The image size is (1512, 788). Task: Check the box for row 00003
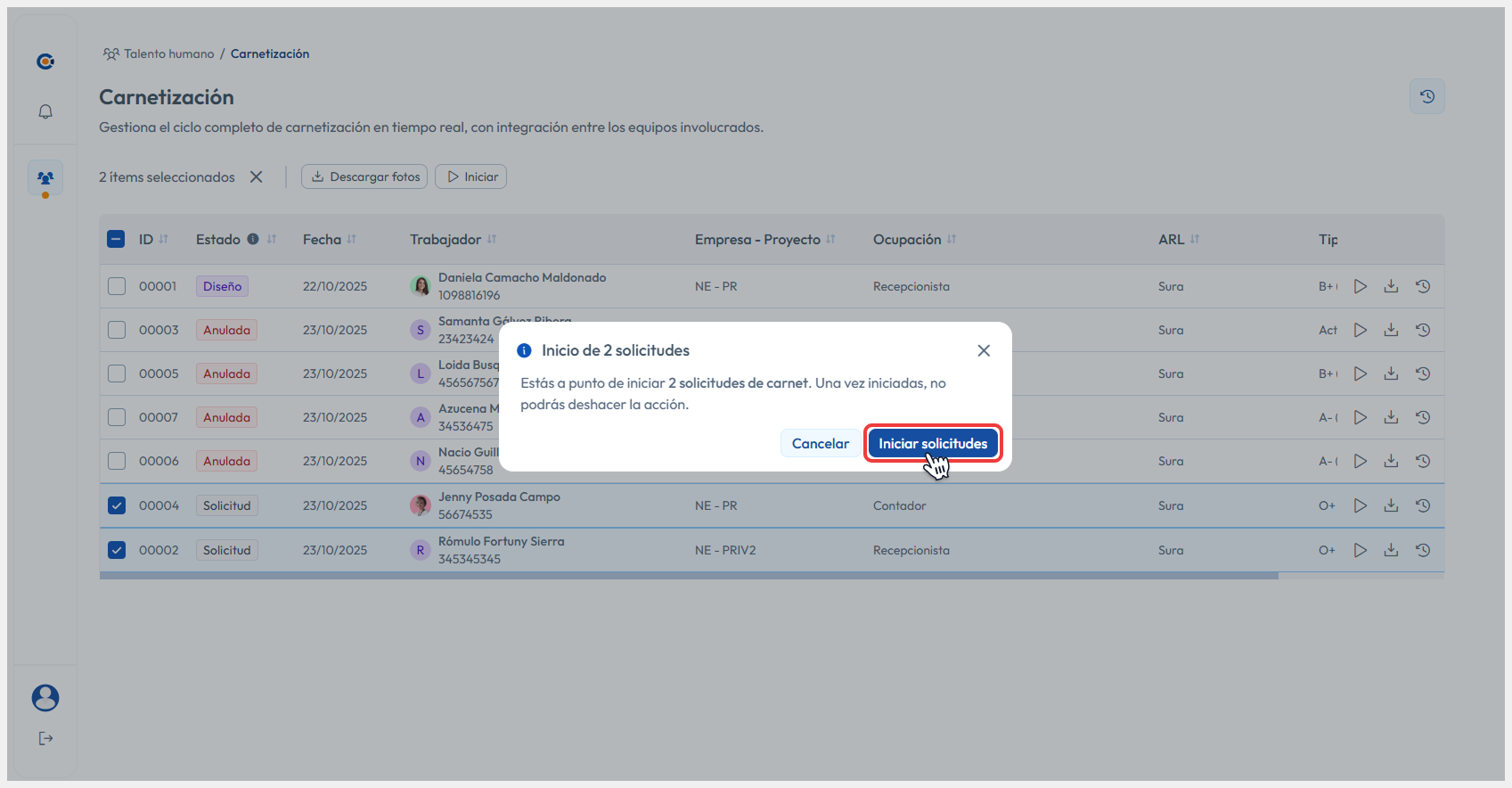tap(117, 330)
